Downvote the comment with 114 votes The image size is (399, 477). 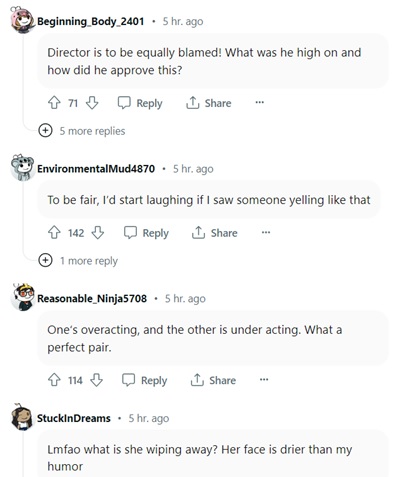click(96, 380)
